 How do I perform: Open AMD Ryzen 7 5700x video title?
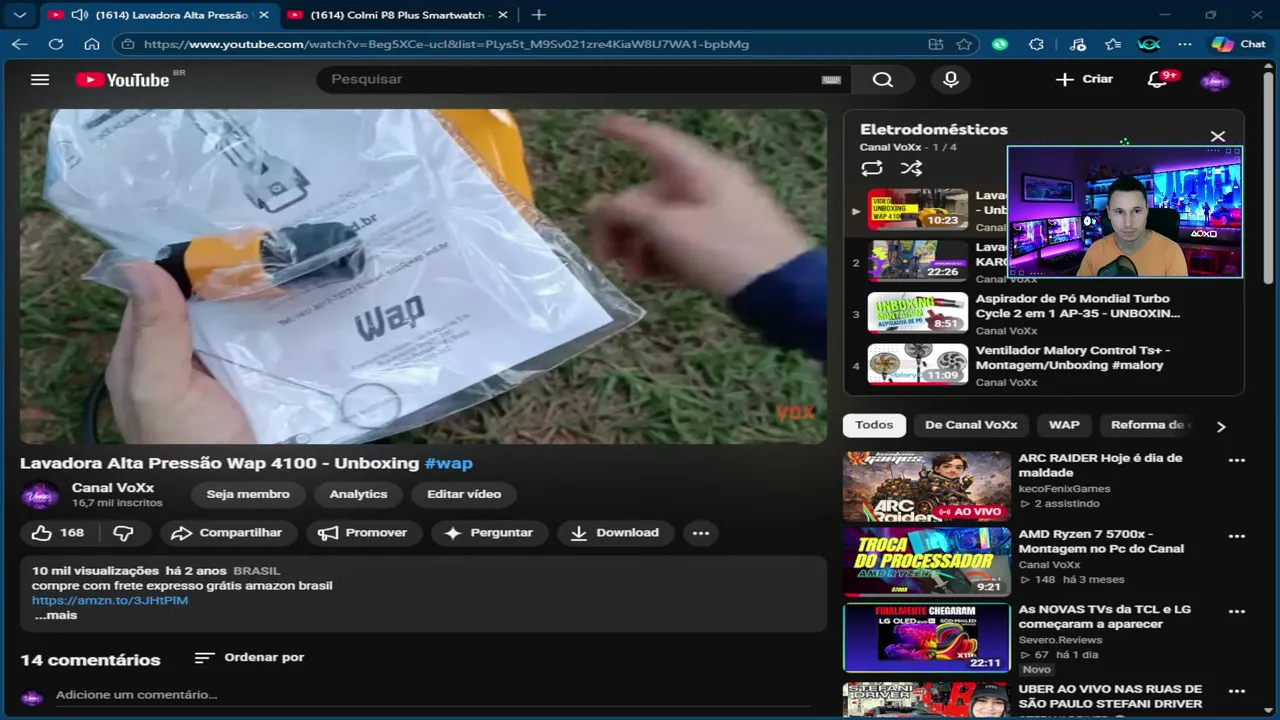(x=1101, y=541)
